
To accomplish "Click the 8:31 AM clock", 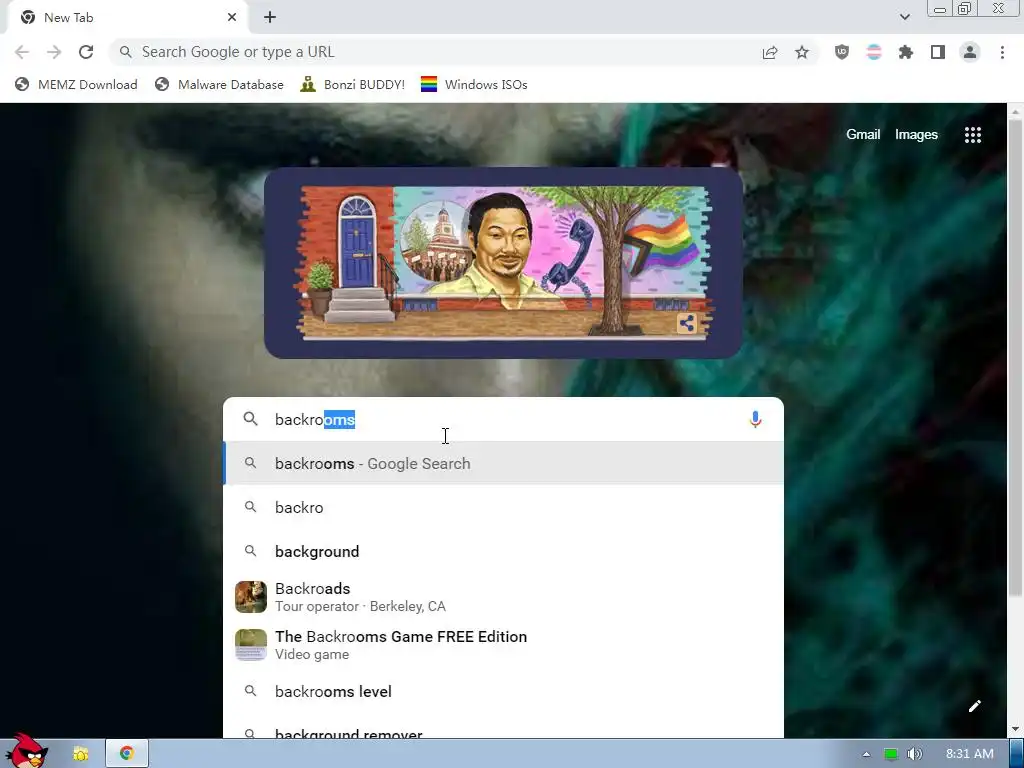I will 969,754.
